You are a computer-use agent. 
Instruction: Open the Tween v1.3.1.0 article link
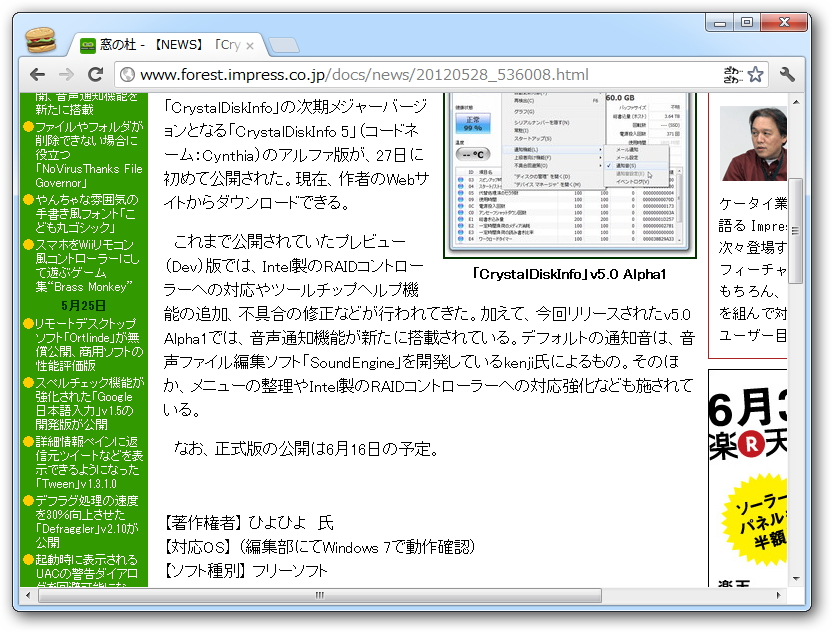coord(88,462)
